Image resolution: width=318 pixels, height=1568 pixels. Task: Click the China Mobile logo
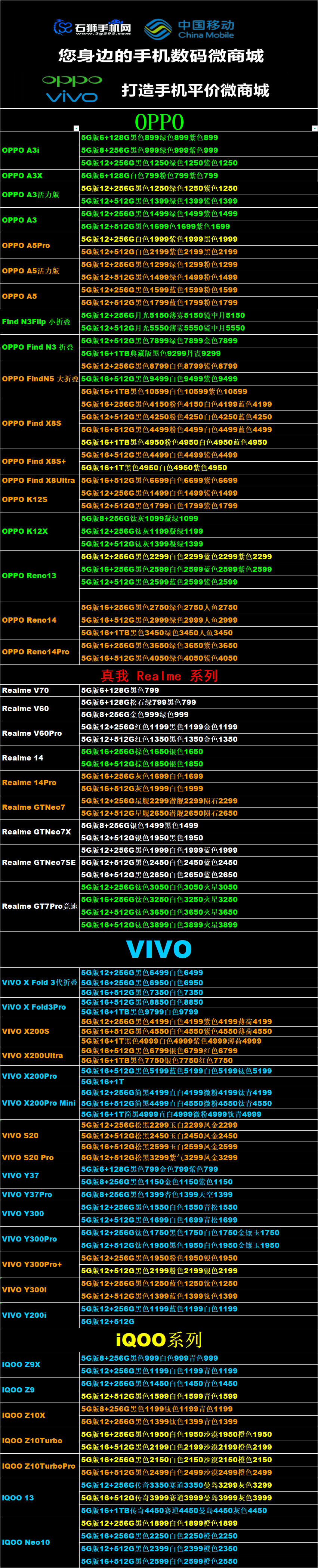(189, 29)
